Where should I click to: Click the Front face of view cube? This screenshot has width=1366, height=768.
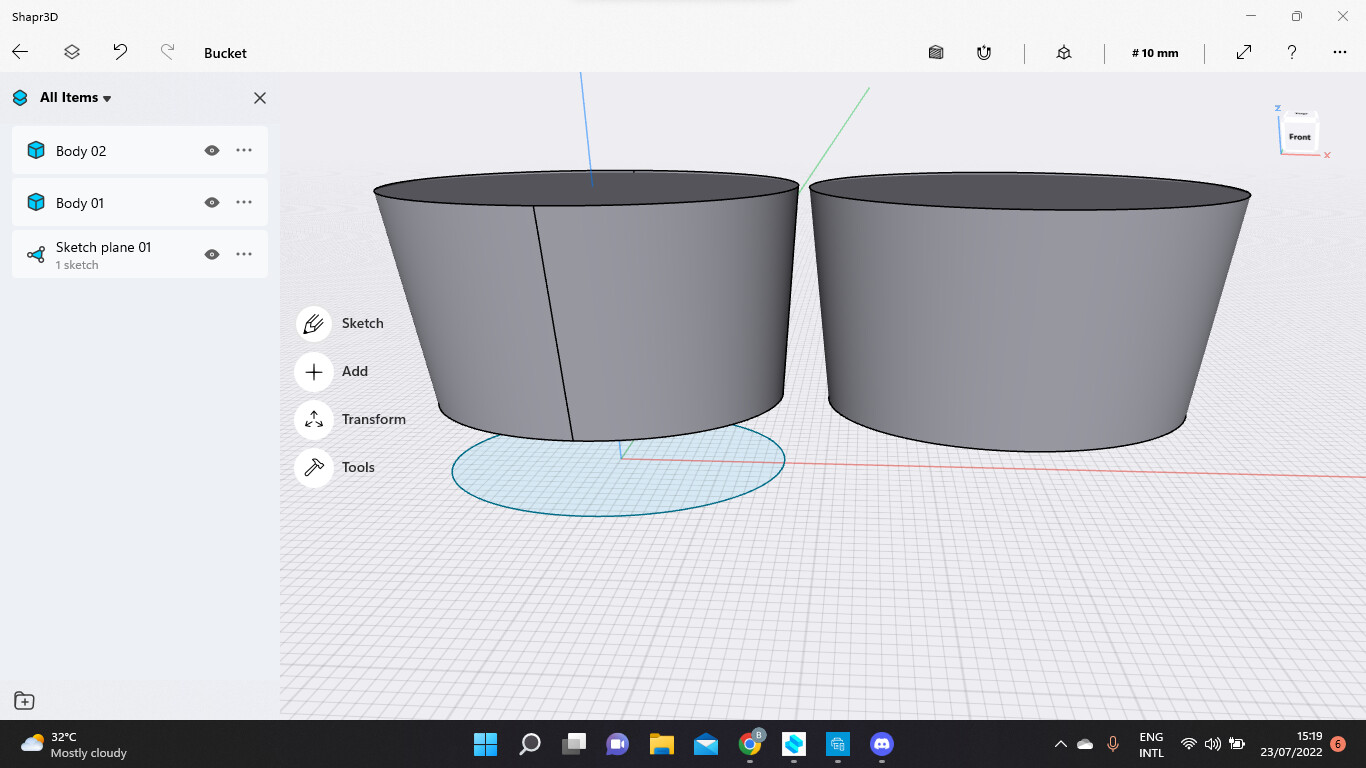point(1299,137)
